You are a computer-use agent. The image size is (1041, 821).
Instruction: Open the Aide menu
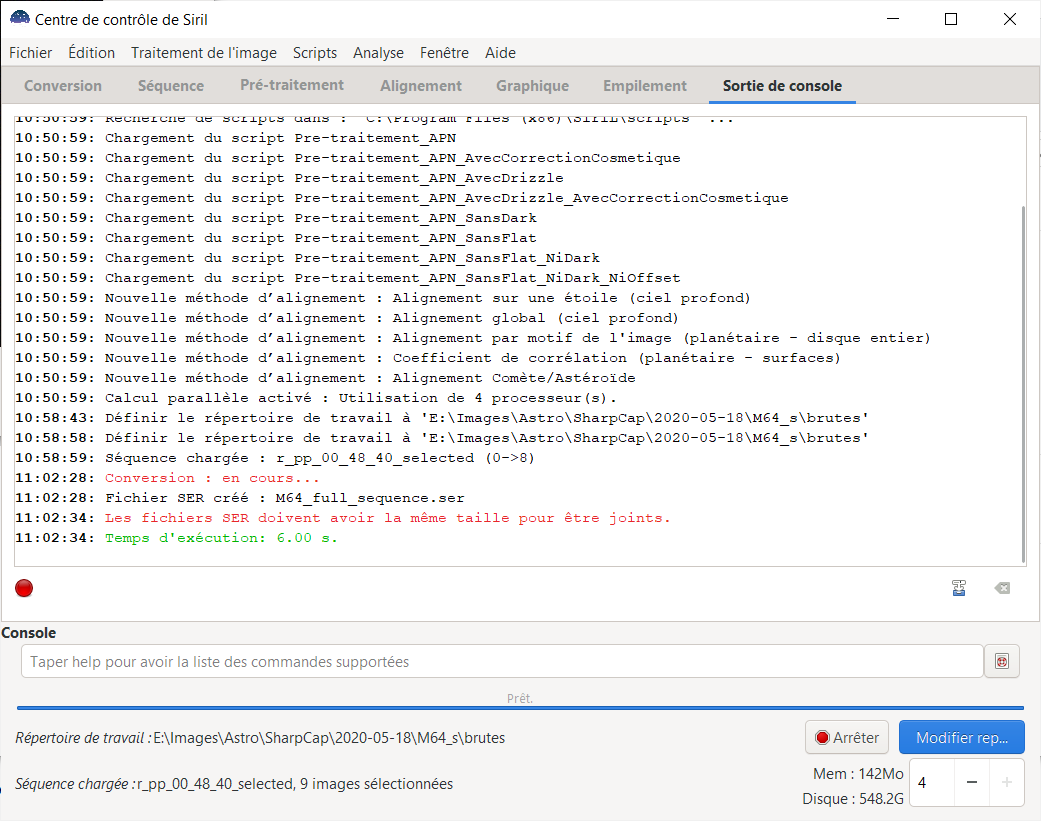500,53
